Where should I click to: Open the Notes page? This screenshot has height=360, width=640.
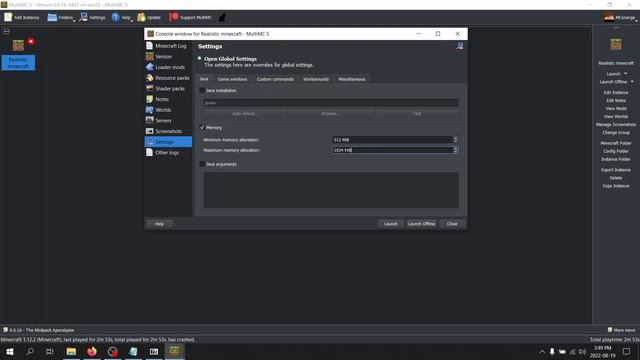(x=168, y=99)
